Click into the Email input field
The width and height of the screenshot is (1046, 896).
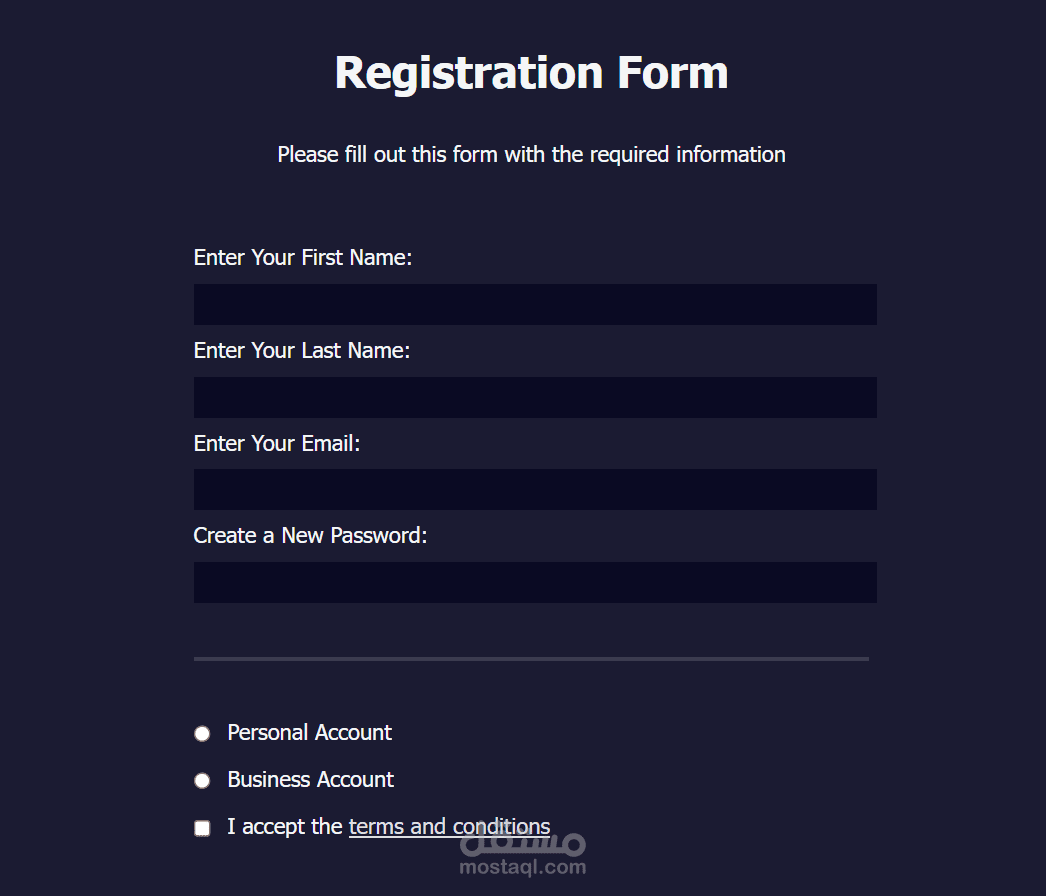pyautogui.click(x=535, y=489)
